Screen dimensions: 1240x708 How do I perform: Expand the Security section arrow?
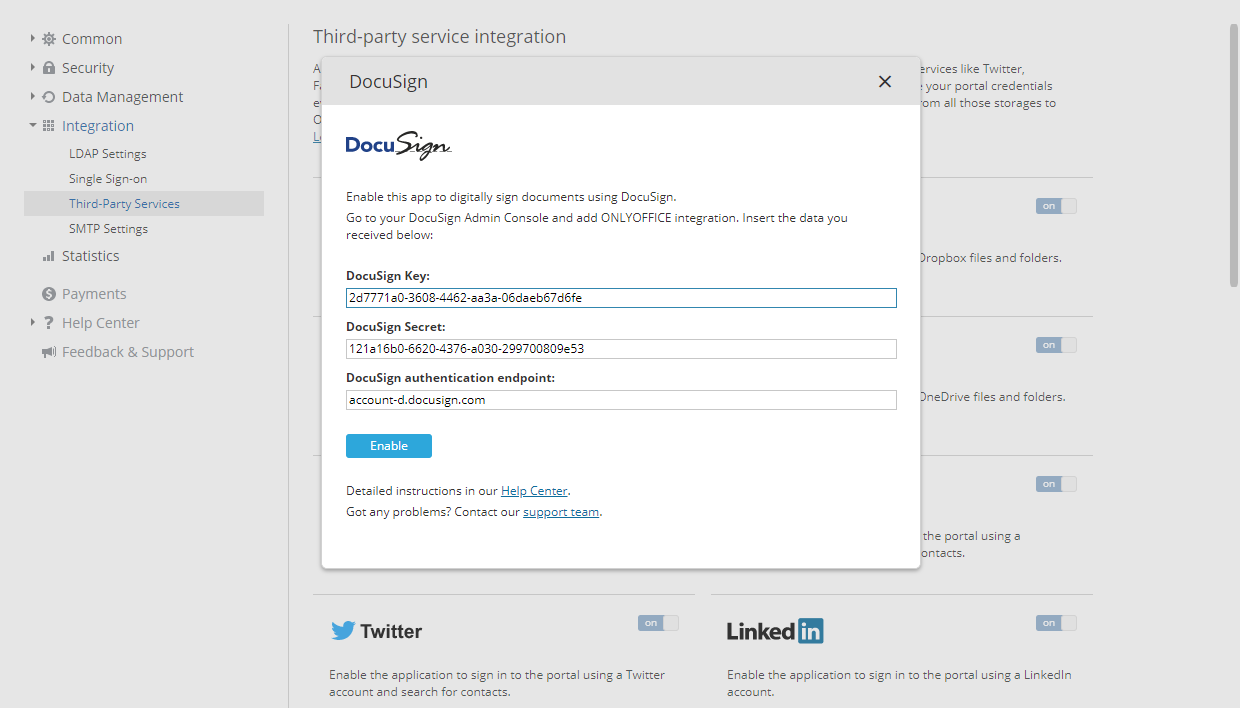pos(33,68)
